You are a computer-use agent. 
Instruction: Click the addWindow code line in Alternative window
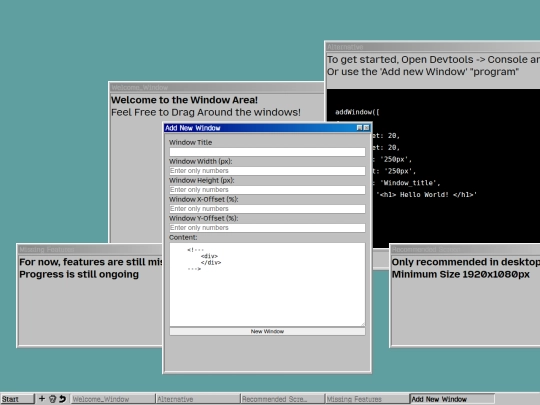[357, 112]
